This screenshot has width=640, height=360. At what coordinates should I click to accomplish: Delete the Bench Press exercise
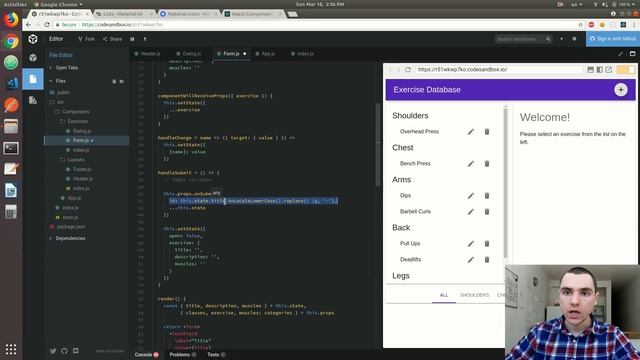487,164
